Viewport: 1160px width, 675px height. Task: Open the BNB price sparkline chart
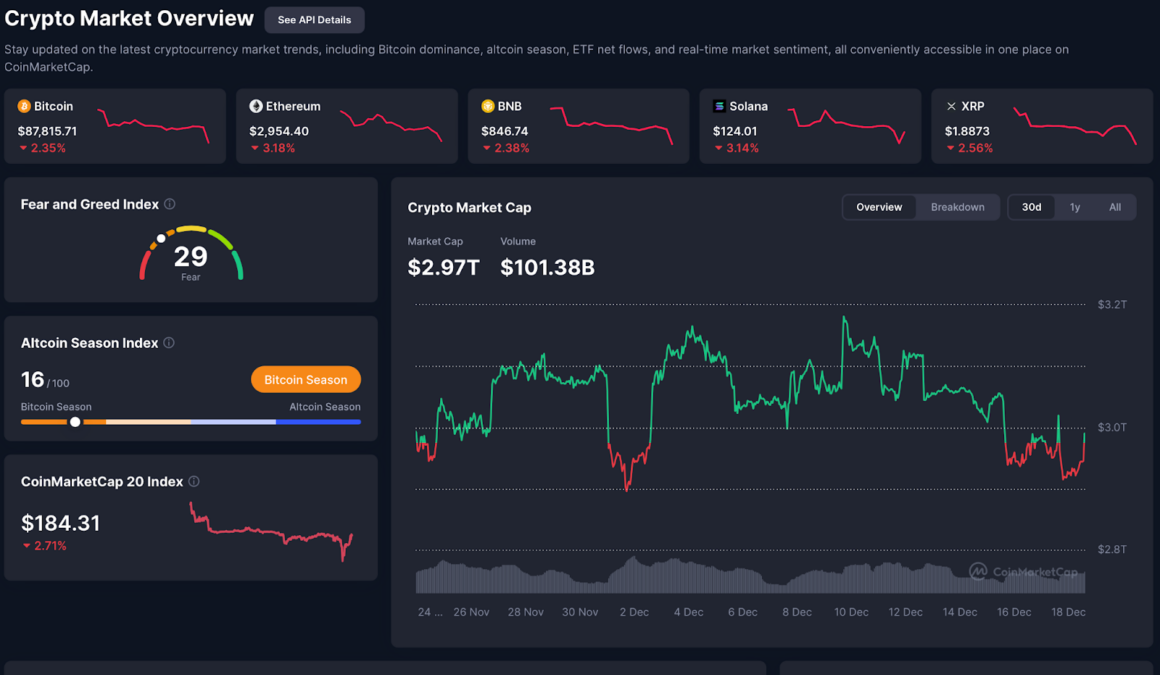click(611, 126)
